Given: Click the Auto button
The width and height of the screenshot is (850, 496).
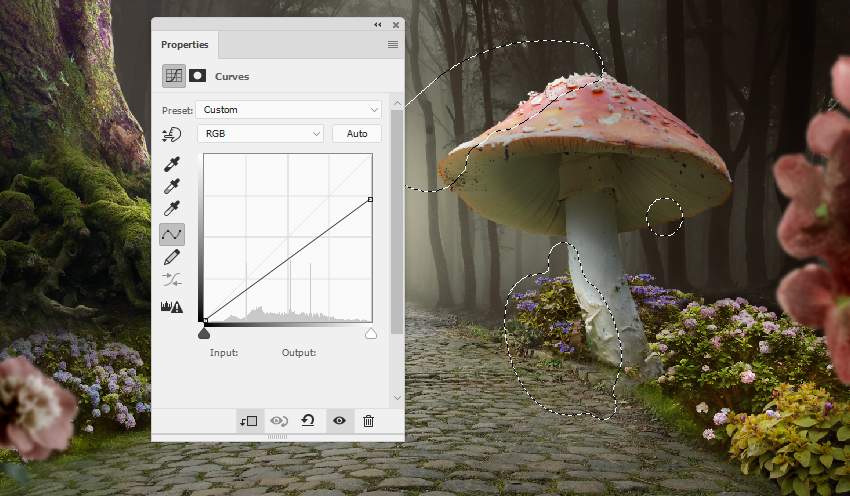Looking at the screenshot, I should tap(357, 133).
